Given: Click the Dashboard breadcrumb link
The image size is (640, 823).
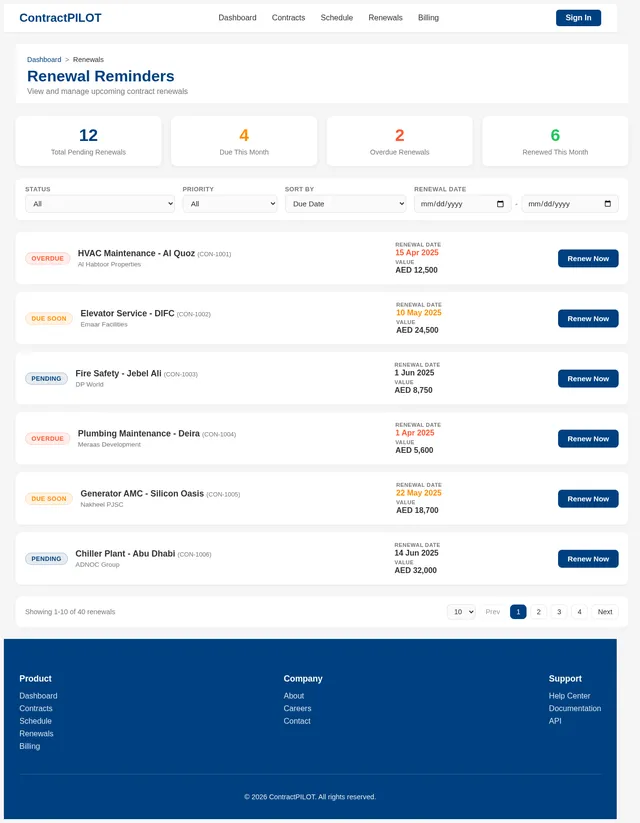Looking at the screenshot, I should 44,59.
